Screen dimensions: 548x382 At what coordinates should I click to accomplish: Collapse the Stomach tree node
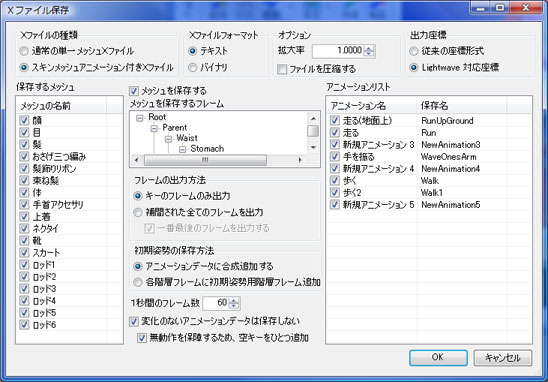182,149
